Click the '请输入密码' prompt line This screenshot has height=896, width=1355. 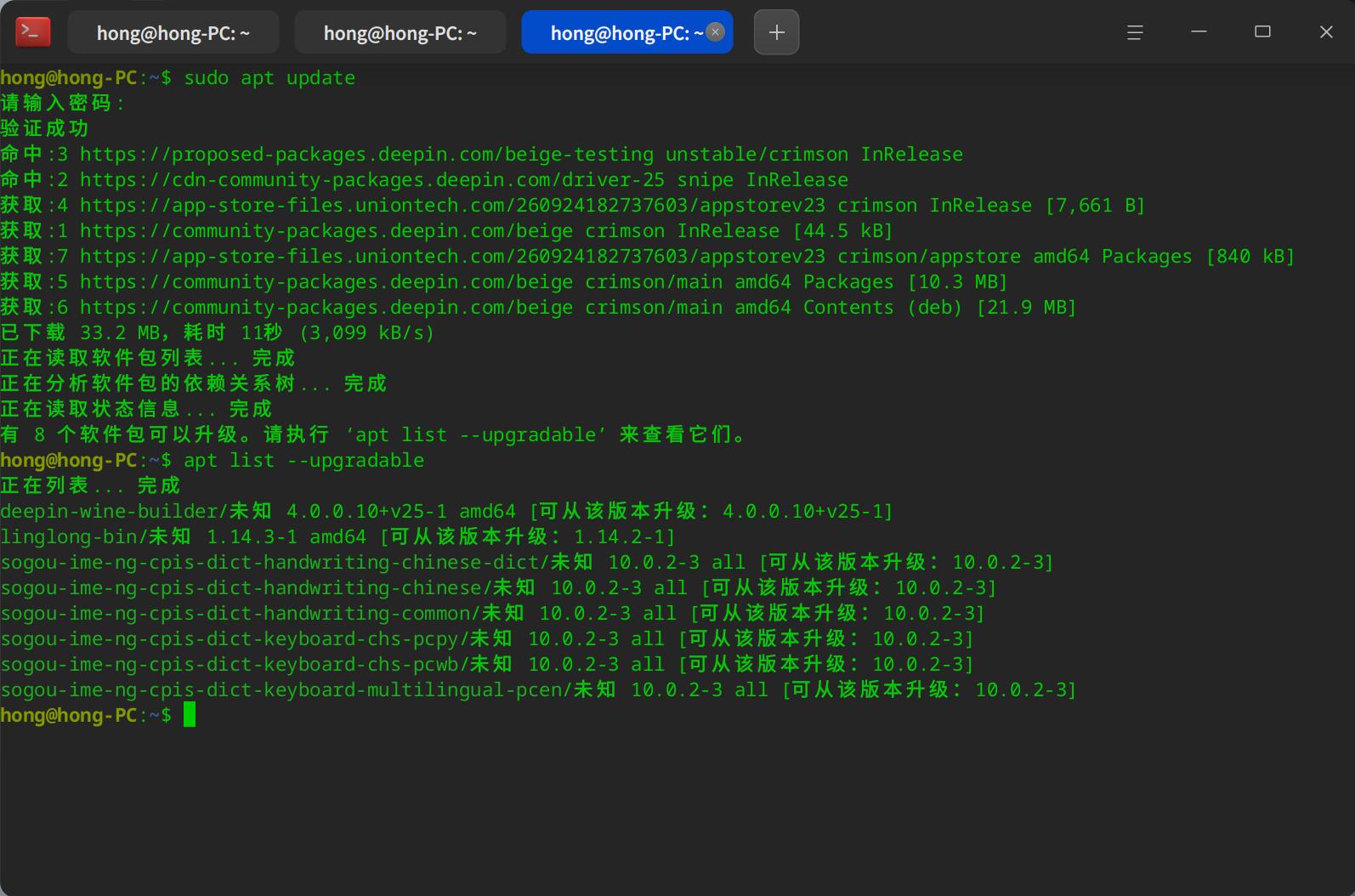63,103
